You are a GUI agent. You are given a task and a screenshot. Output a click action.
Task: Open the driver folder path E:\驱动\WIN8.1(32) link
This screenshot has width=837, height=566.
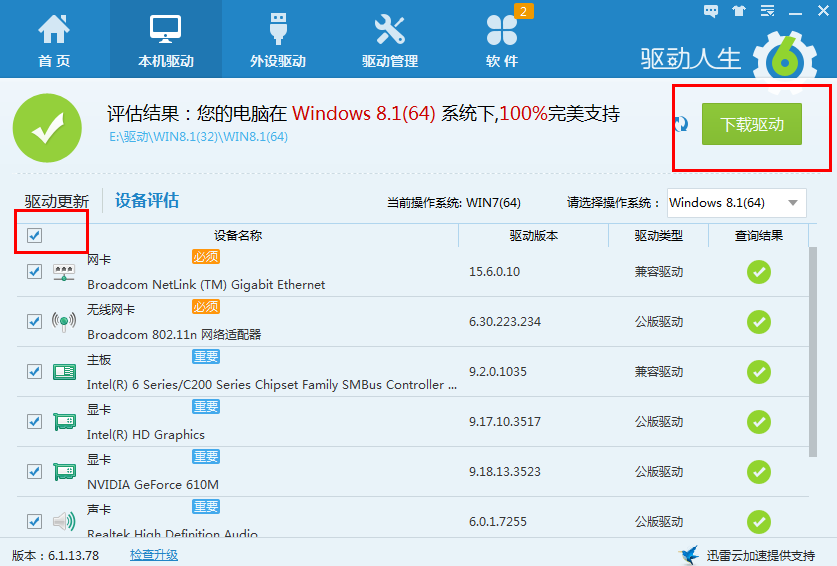(x=199, y=137)
